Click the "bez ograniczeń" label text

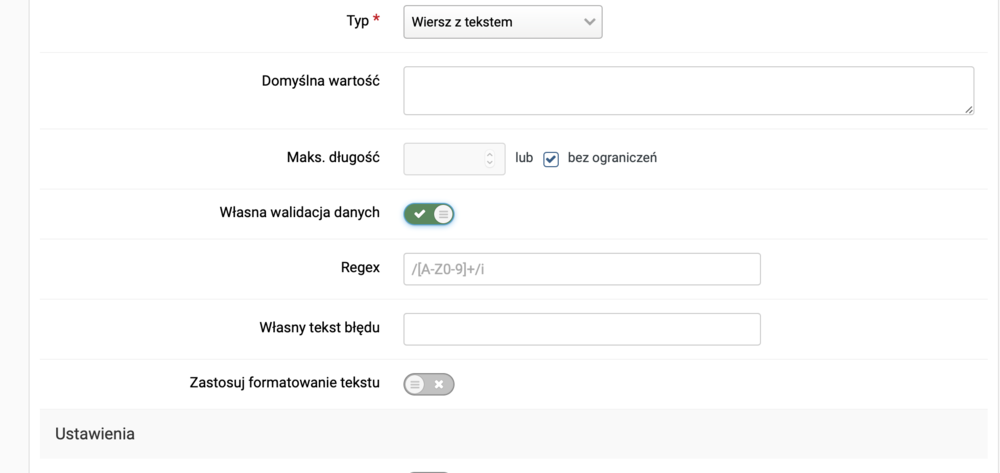(x=611, y=158)
